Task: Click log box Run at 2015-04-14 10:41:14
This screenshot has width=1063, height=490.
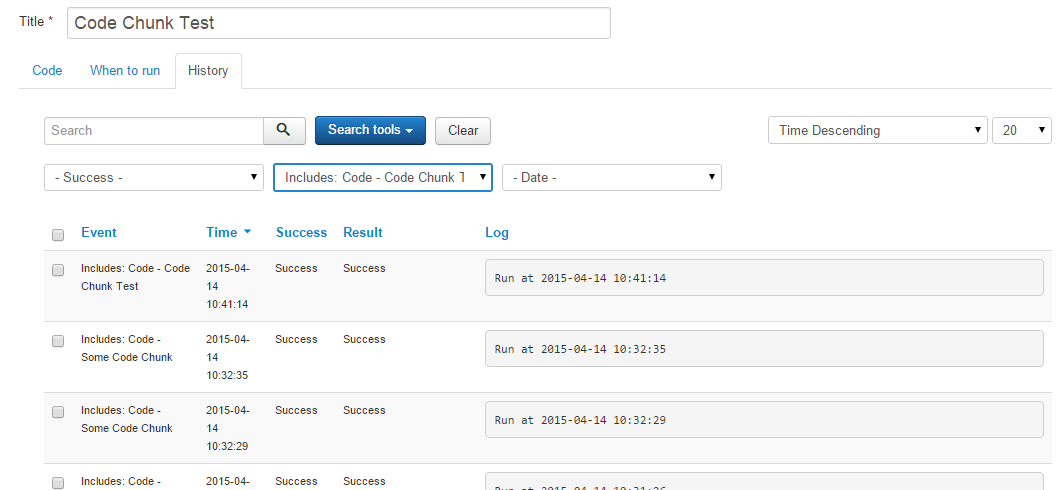Action: (764, 277)
